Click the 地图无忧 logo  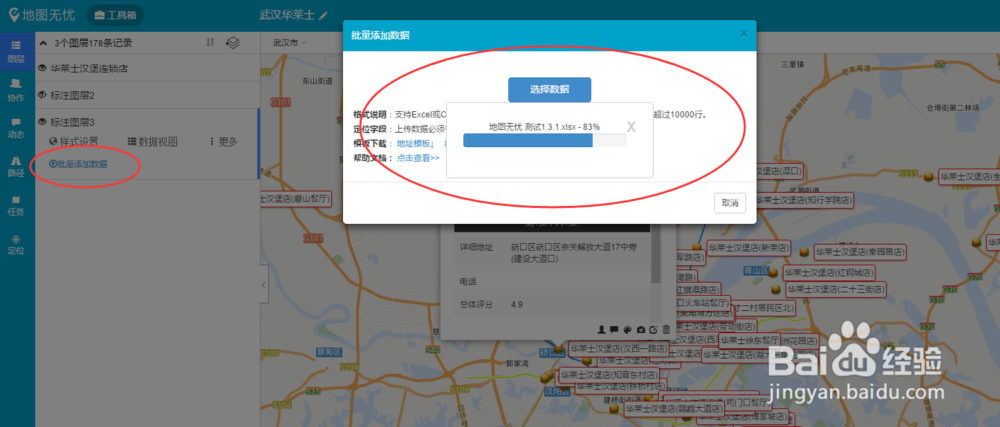pyautogui.click(x=43, y=15)
